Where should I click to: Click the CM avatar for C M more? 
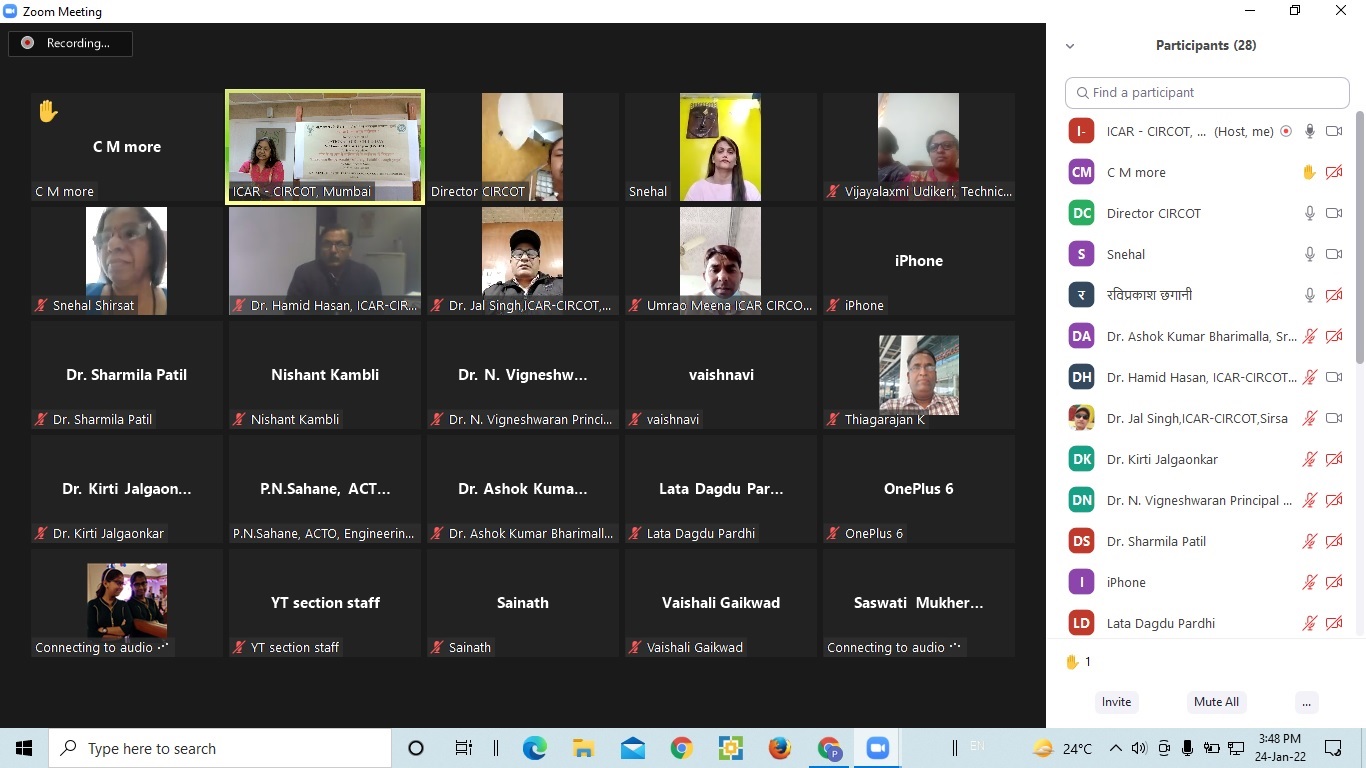coord(1081,172)
